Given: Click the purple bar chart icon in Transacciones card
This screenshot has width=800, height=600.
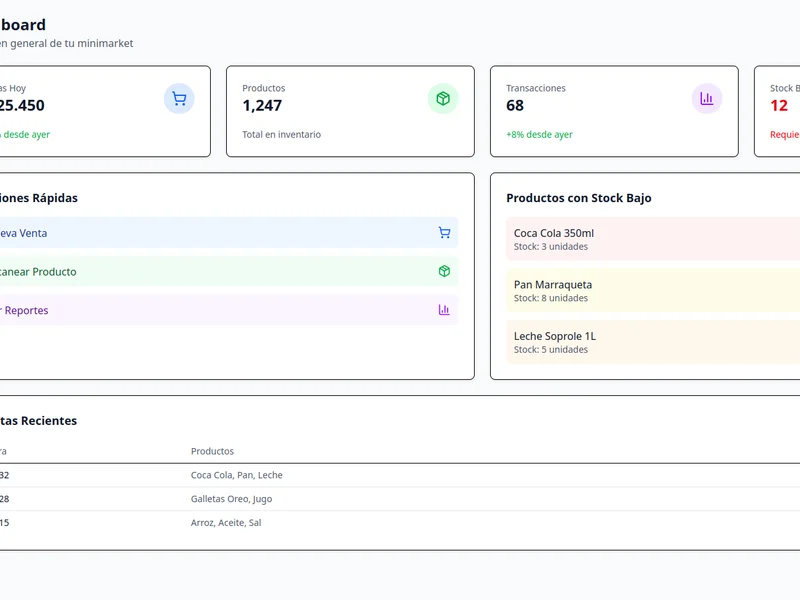Looking at the screenshot, I should [x=707, y=99].
